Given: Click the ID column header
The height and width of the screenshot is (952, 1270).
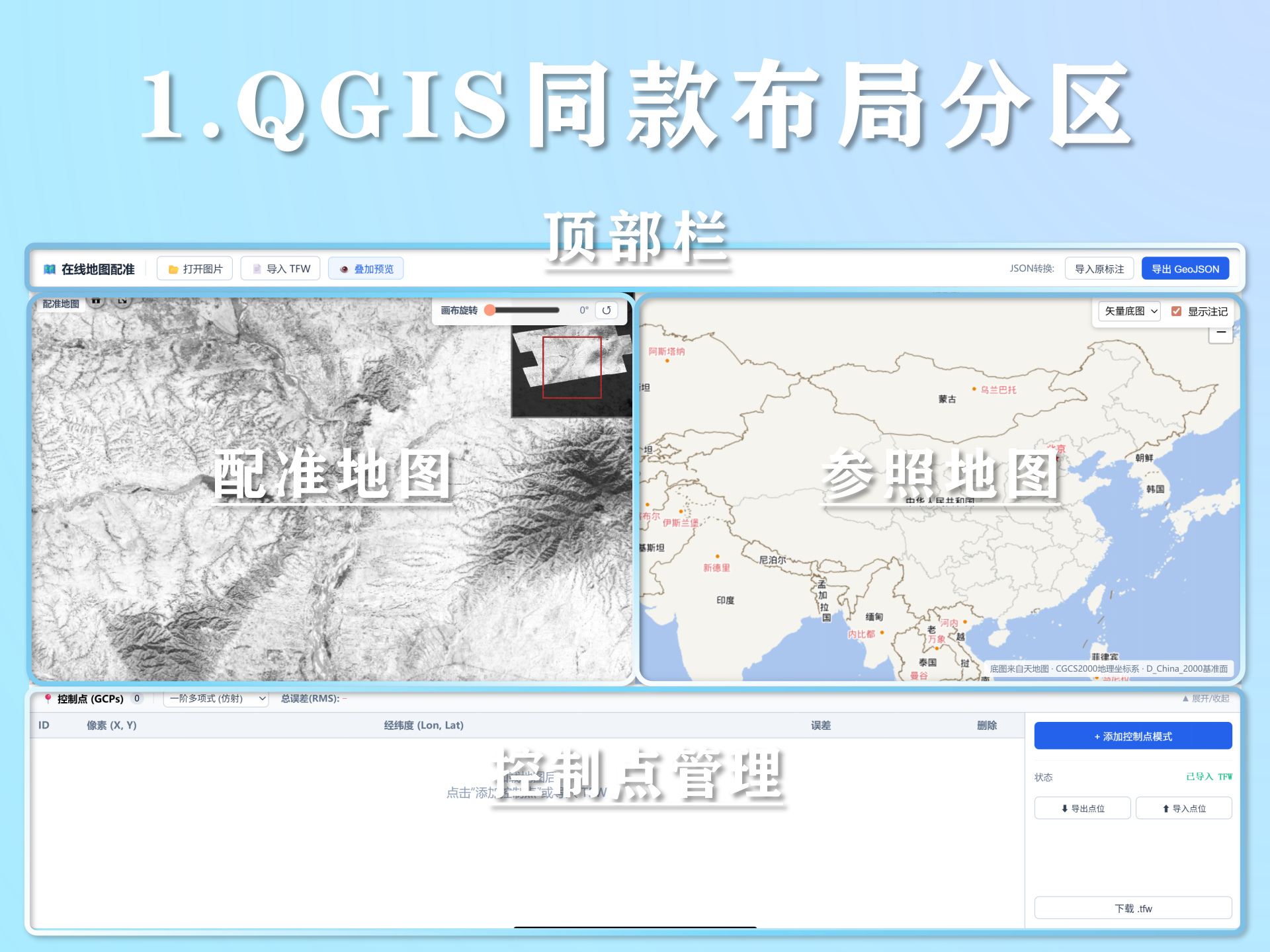Looking at the screenshot, I should (x=44, y=725).
